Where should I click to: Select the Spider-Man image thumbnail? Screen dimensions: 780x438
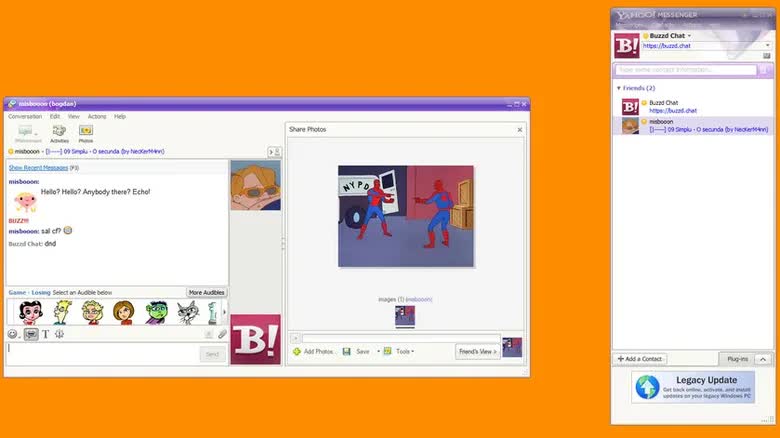(405, 316)
